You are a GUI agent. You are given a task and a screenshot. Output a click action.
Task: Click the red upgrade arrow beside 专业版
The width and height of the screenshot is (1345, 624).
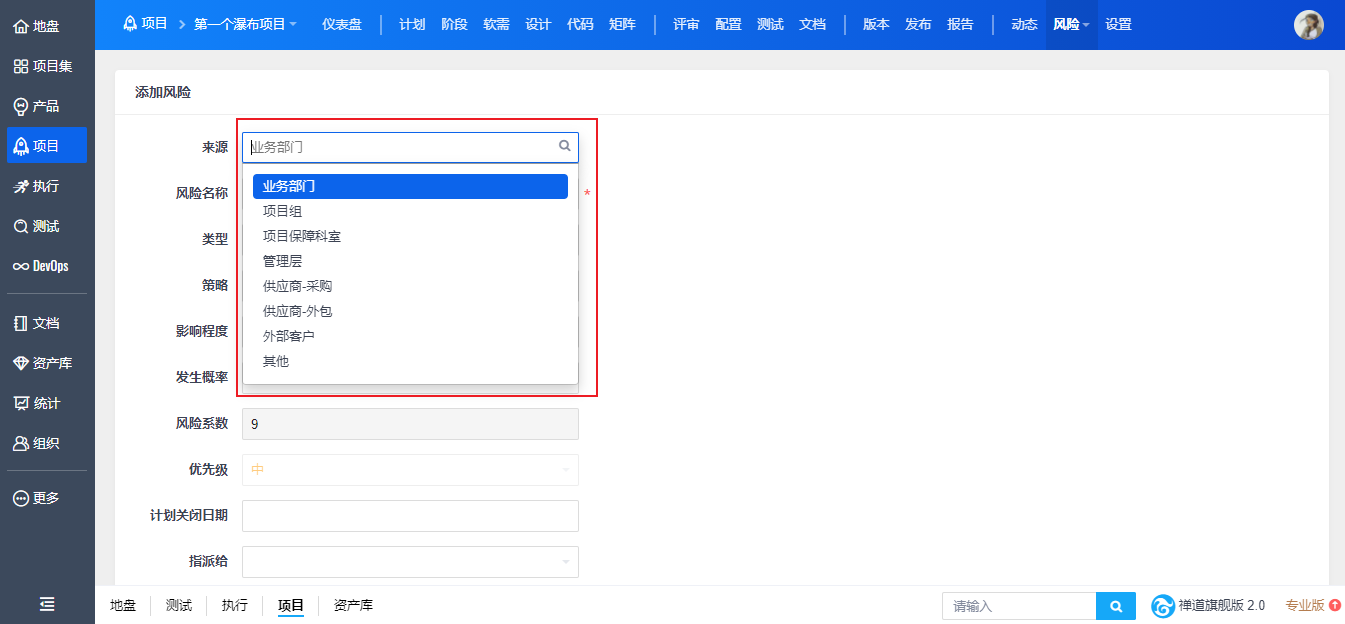1335,605
